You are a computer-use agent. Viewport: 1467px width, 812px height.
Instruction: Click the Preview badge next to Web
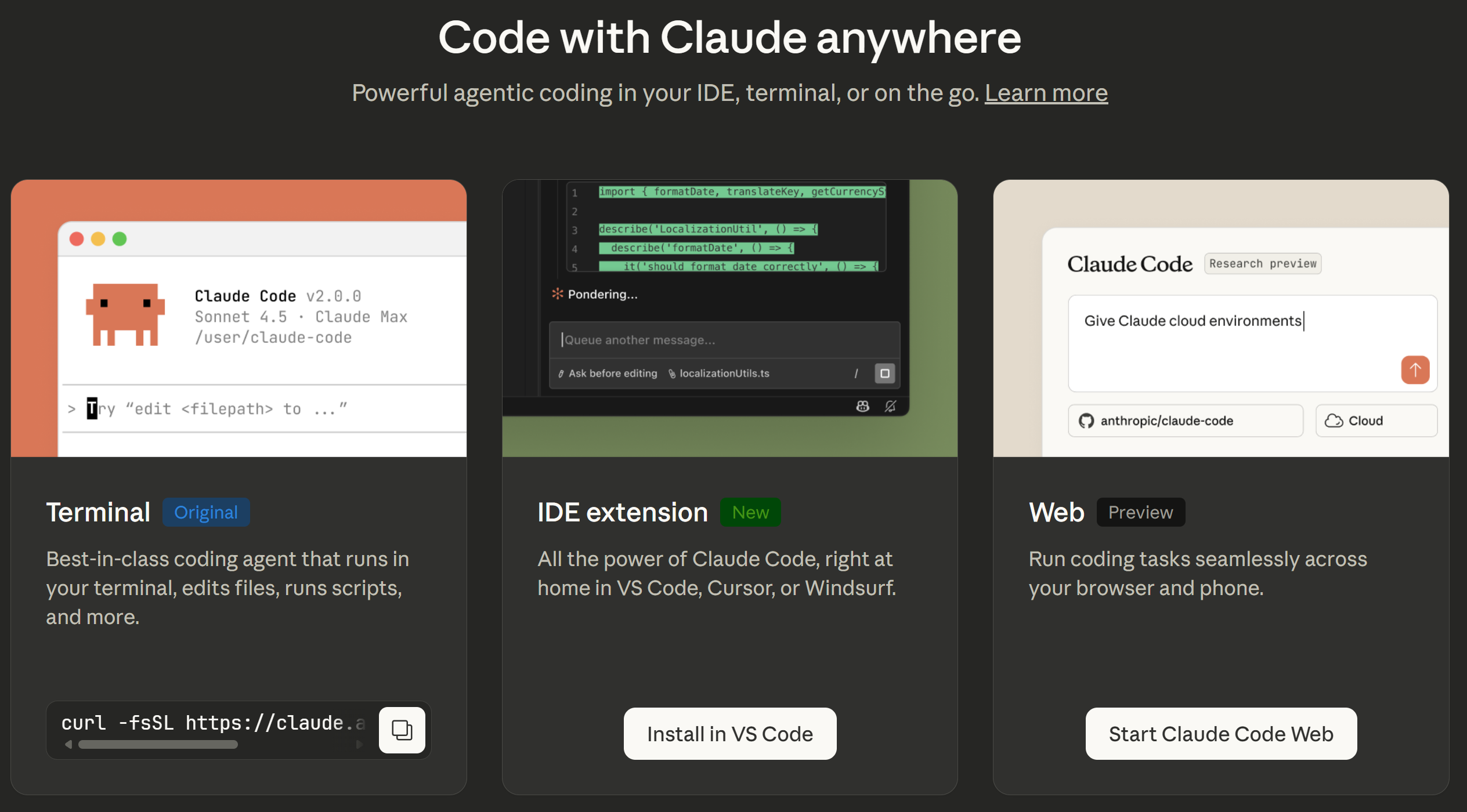click(x=1141, y=512)
